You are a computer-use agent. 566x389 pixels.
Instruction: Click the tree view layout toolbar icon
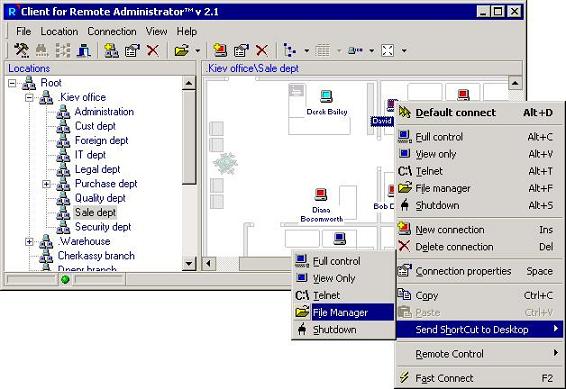coord(289,50)
